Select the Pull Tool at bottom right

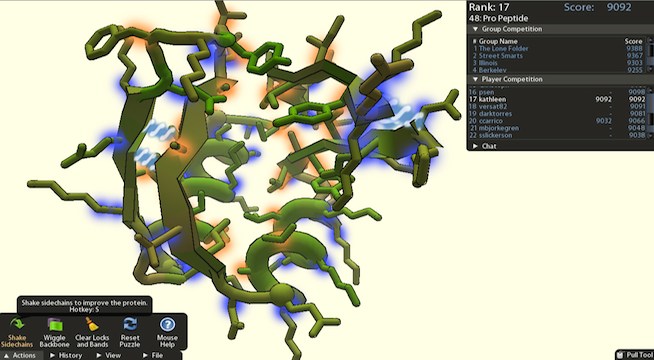(634, 355)
